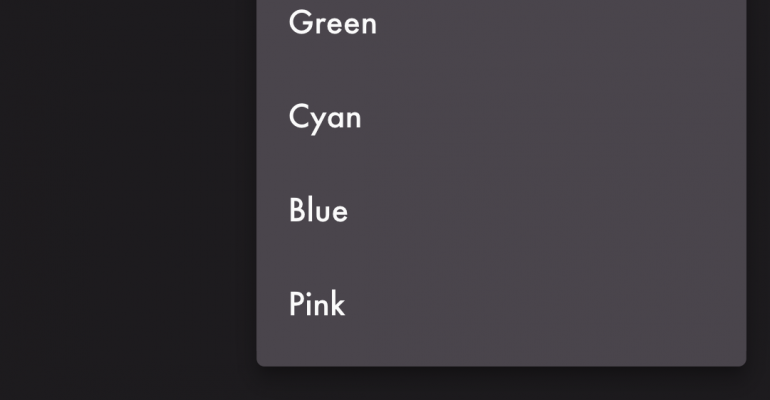Click the Cyan text label
Screen dimensions: 770x400
tap(325, 118)
